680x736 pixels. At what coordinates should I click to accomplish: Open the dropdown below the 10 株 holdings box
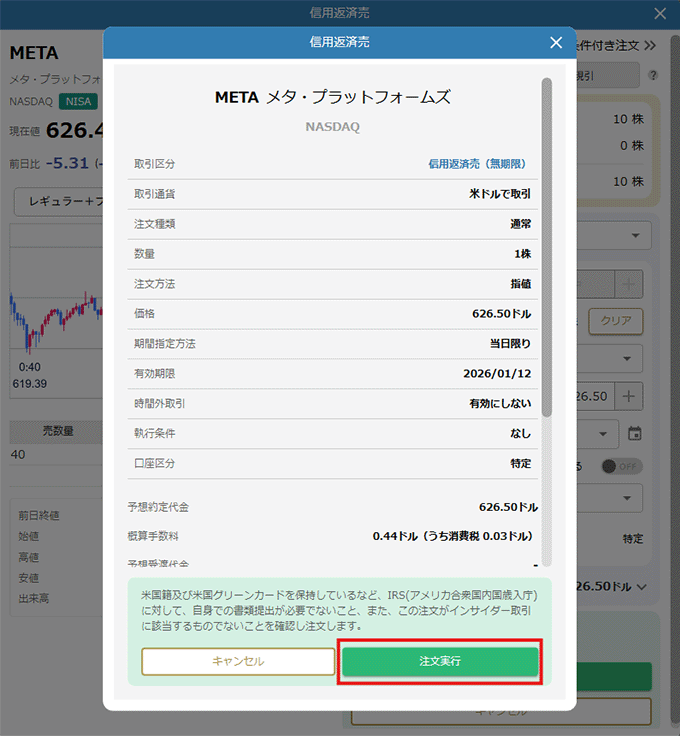click(614, 236)
